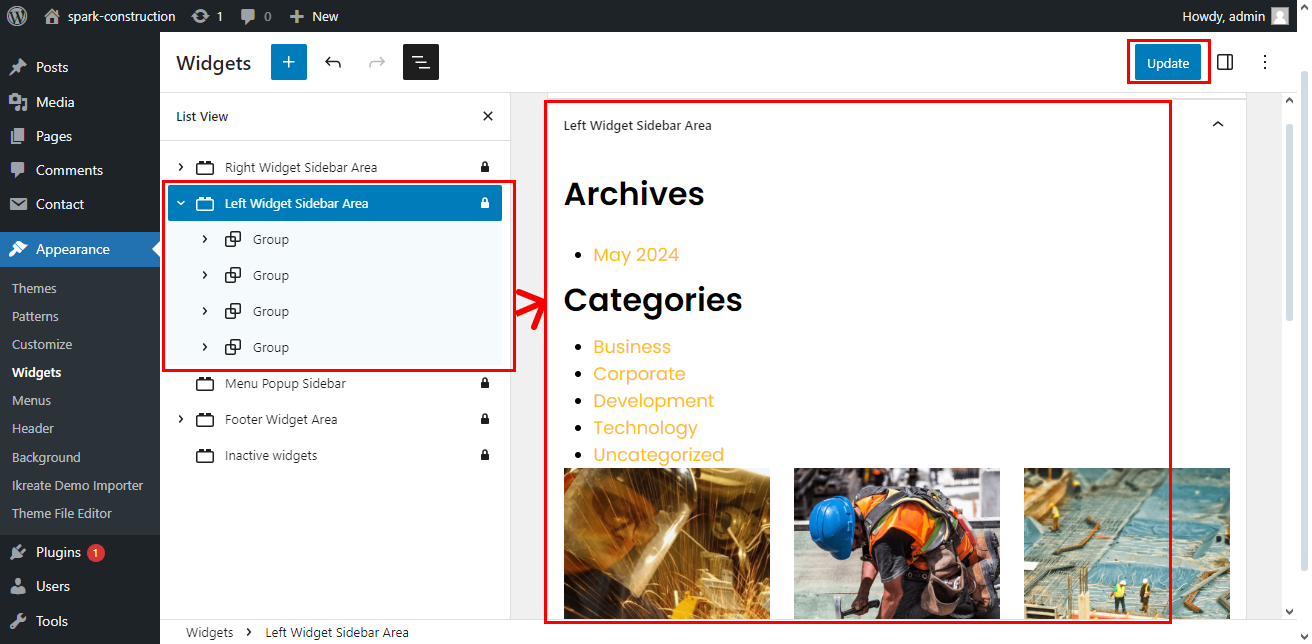Expand the first Group block
This screenshot has width=1312, height=644.
[205, 239]
